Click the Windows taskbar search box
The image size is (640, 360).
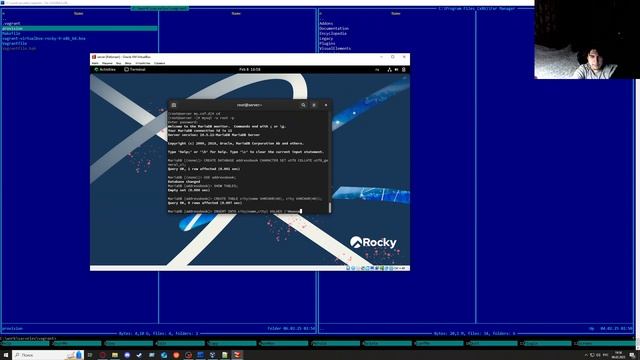coord(48,355)
